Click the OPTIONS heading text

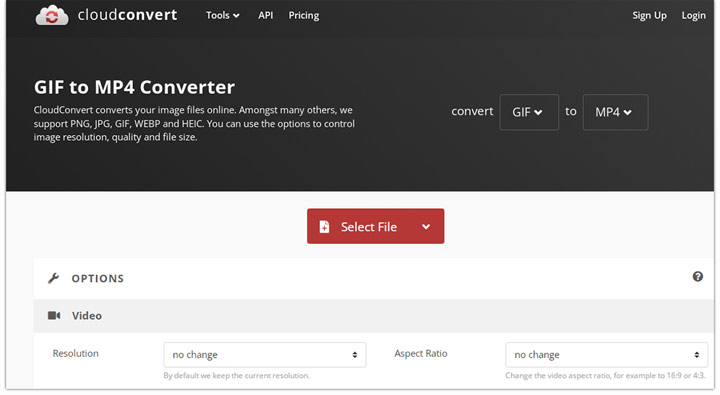coord(98,278)
